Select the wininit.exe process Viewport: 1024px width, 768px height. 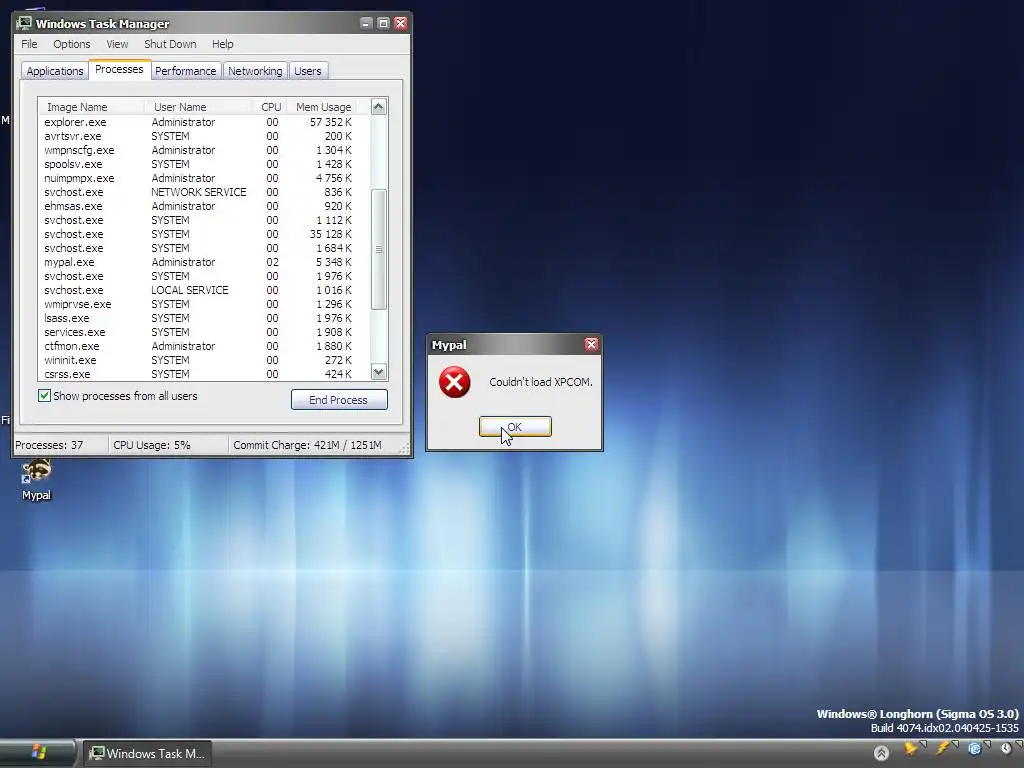[x=204, y=360]
